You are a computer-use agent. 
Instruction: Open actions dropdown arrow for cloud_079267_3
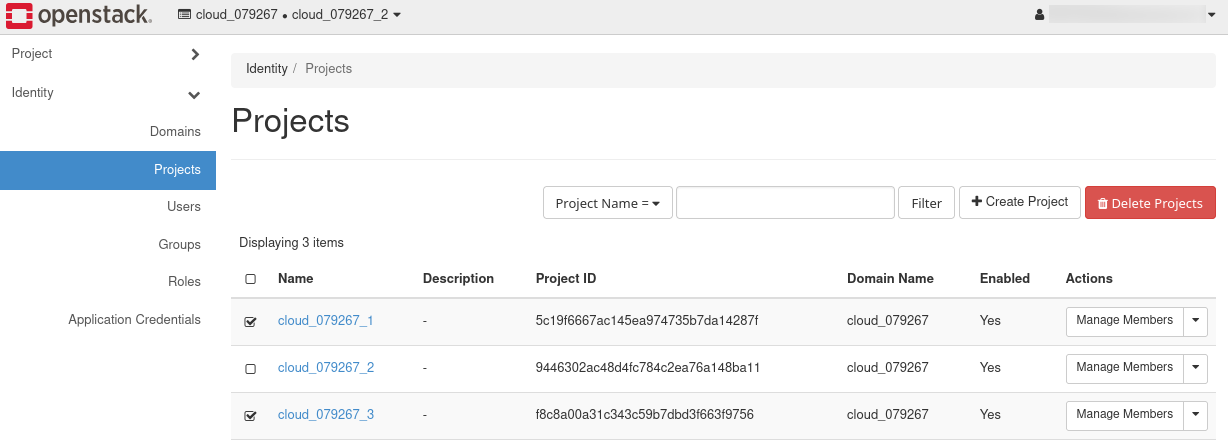click(x=1196, y=415)
